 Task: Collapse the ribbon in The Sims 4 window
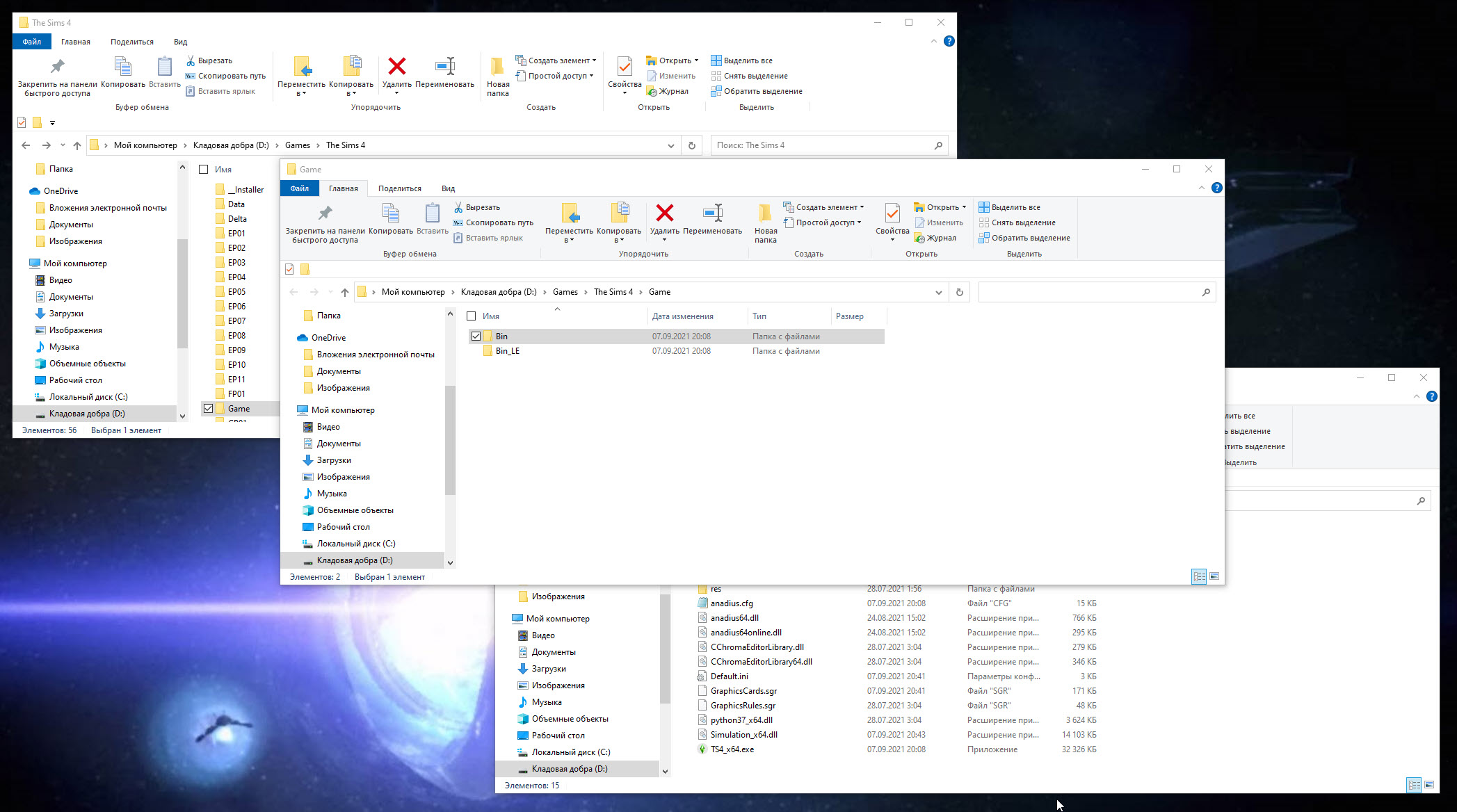click(x=933, y=41)
